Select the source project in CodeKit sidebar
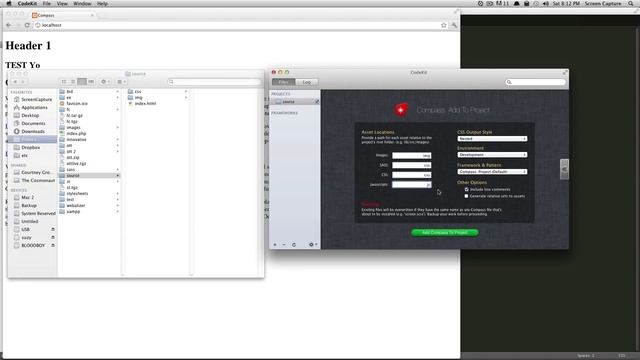The image size is (640, 360). pyautogui.click(x=294, y=102)
